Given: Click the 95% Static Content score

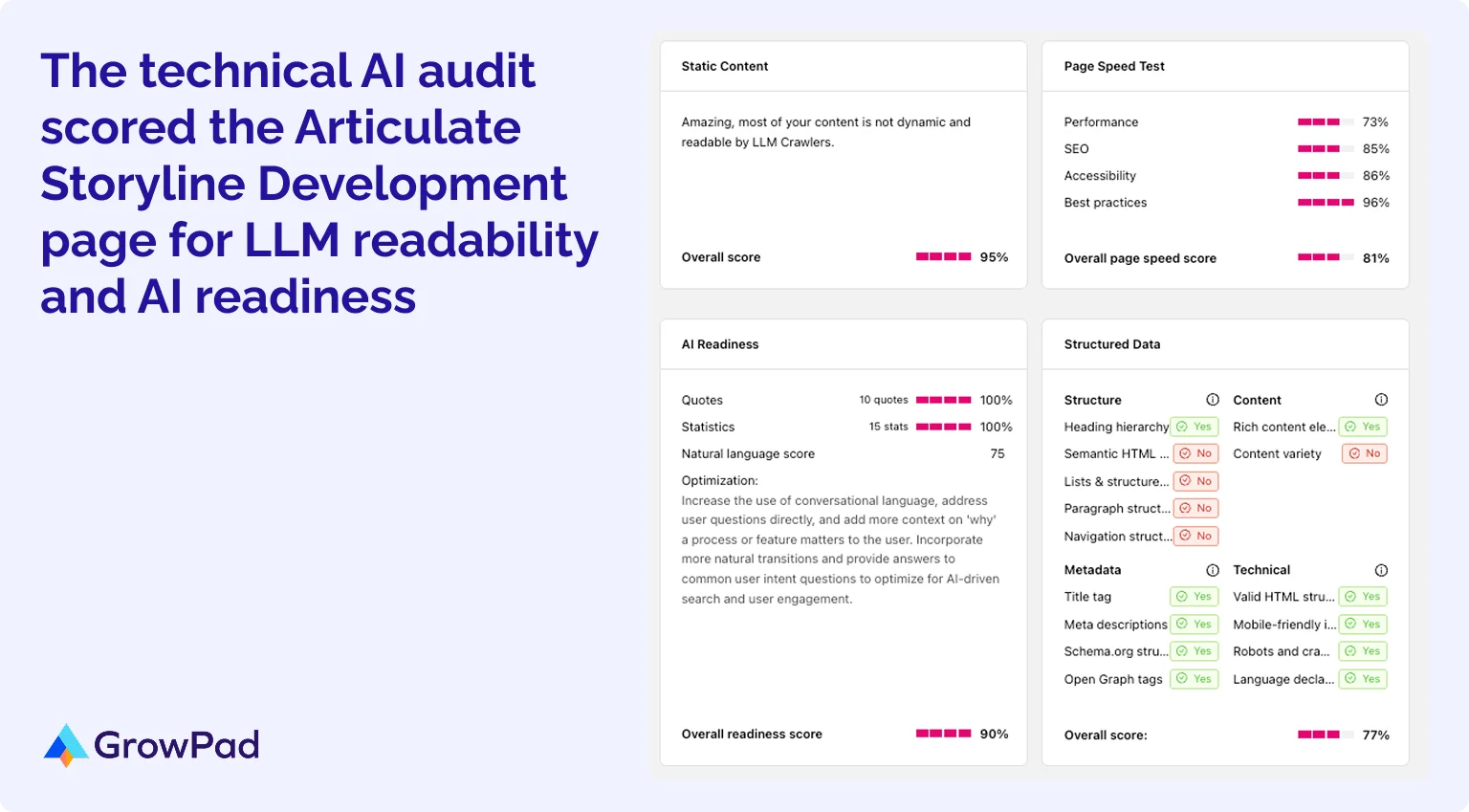Looking at the screenshot, I should click(994, 257).
